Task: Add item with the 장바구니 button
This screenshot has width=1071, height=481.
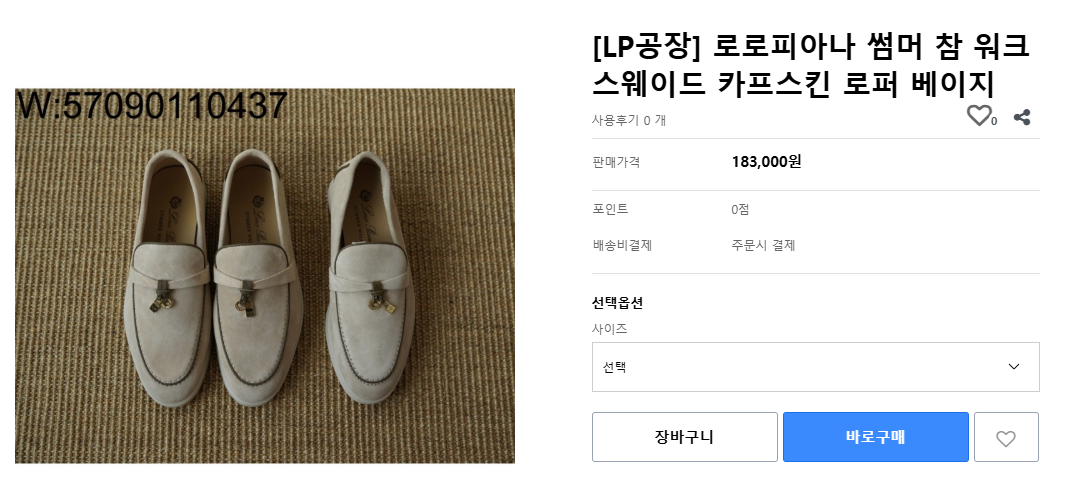Action: [x=684, y=437]
